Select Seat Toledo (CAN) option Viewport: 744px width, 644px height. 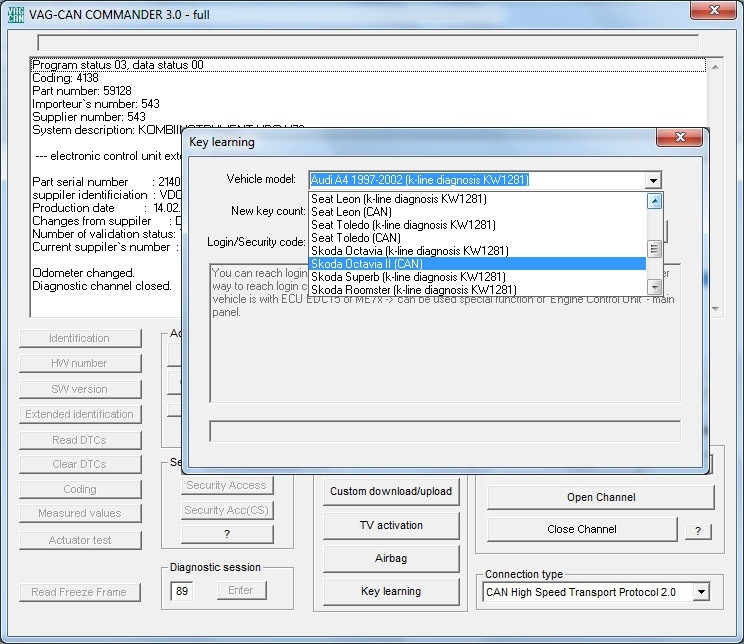pos(355,238)
